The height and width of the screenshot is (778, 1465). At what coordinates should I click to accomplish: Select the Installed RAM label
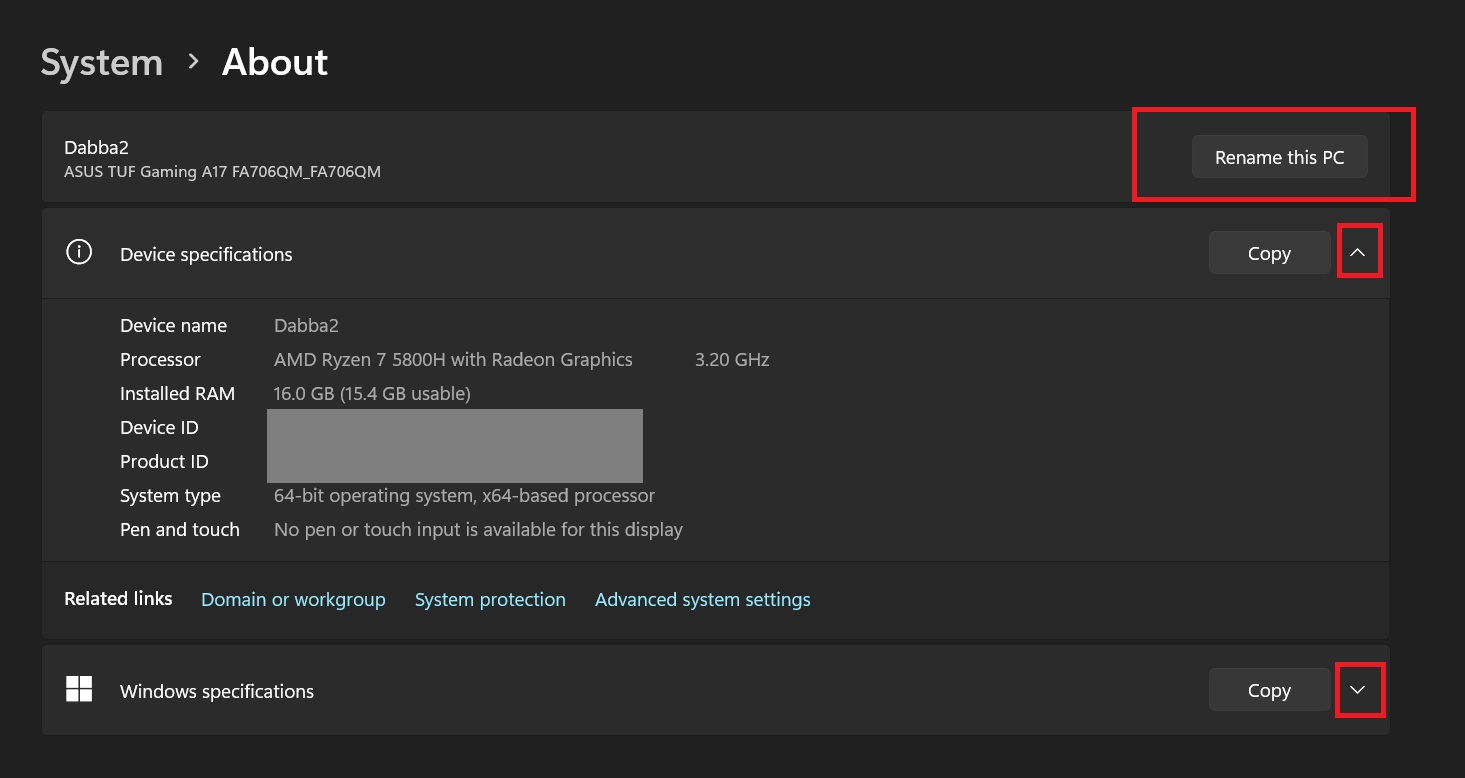[177, 394]
